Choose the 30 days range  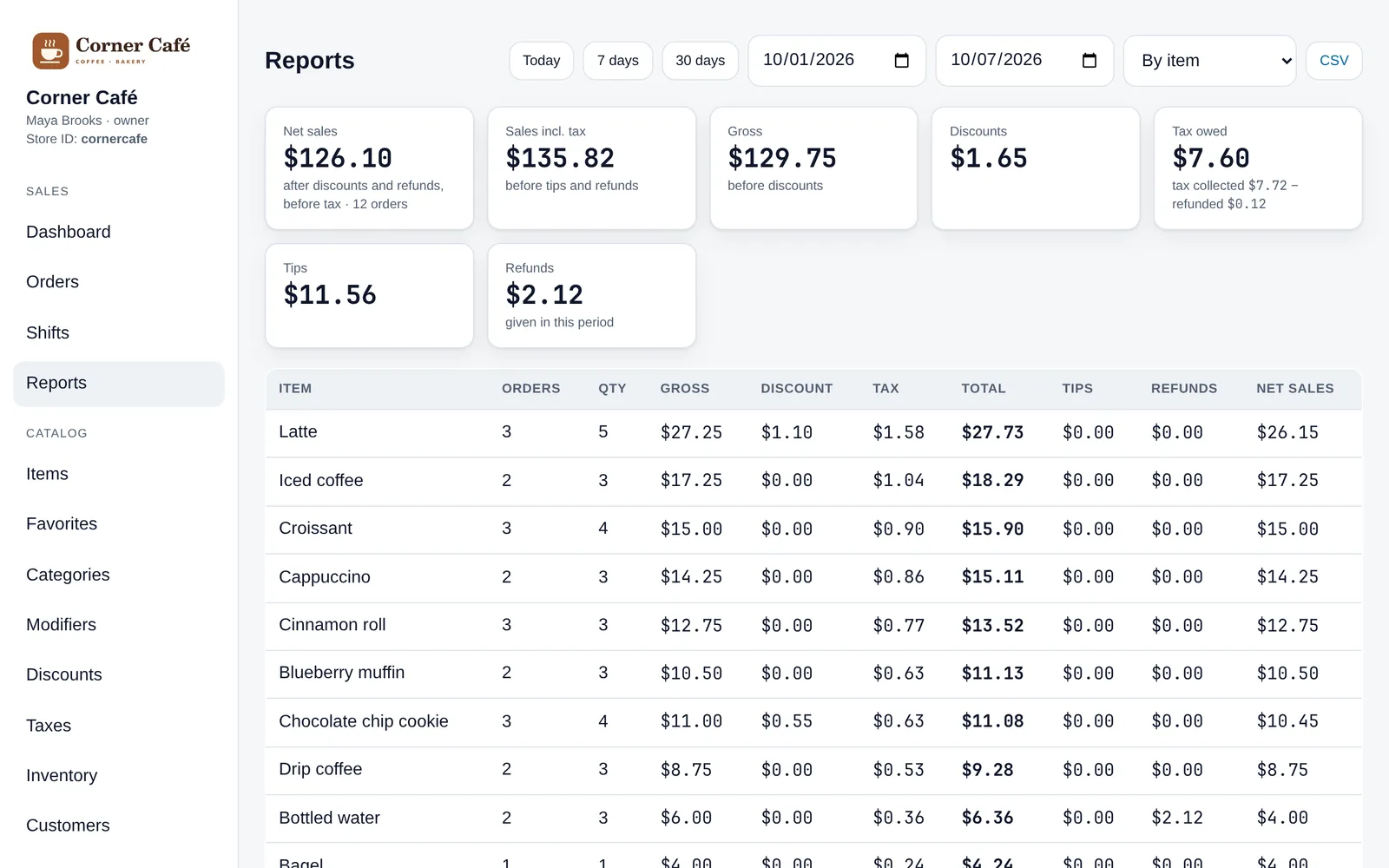pyautogui.click(x=700, y=61)
